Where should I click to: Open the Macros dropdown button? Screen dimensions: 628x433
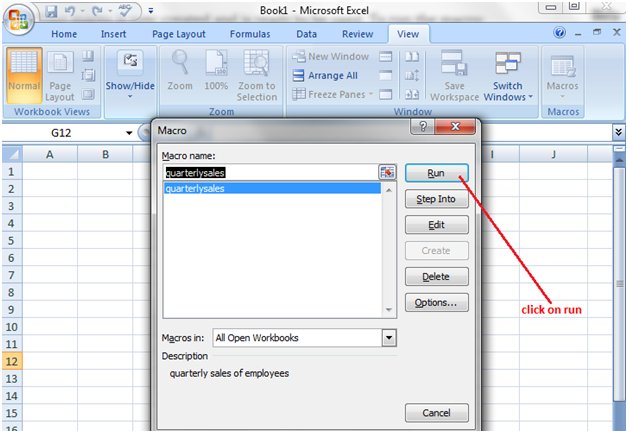tap(562, 78)
